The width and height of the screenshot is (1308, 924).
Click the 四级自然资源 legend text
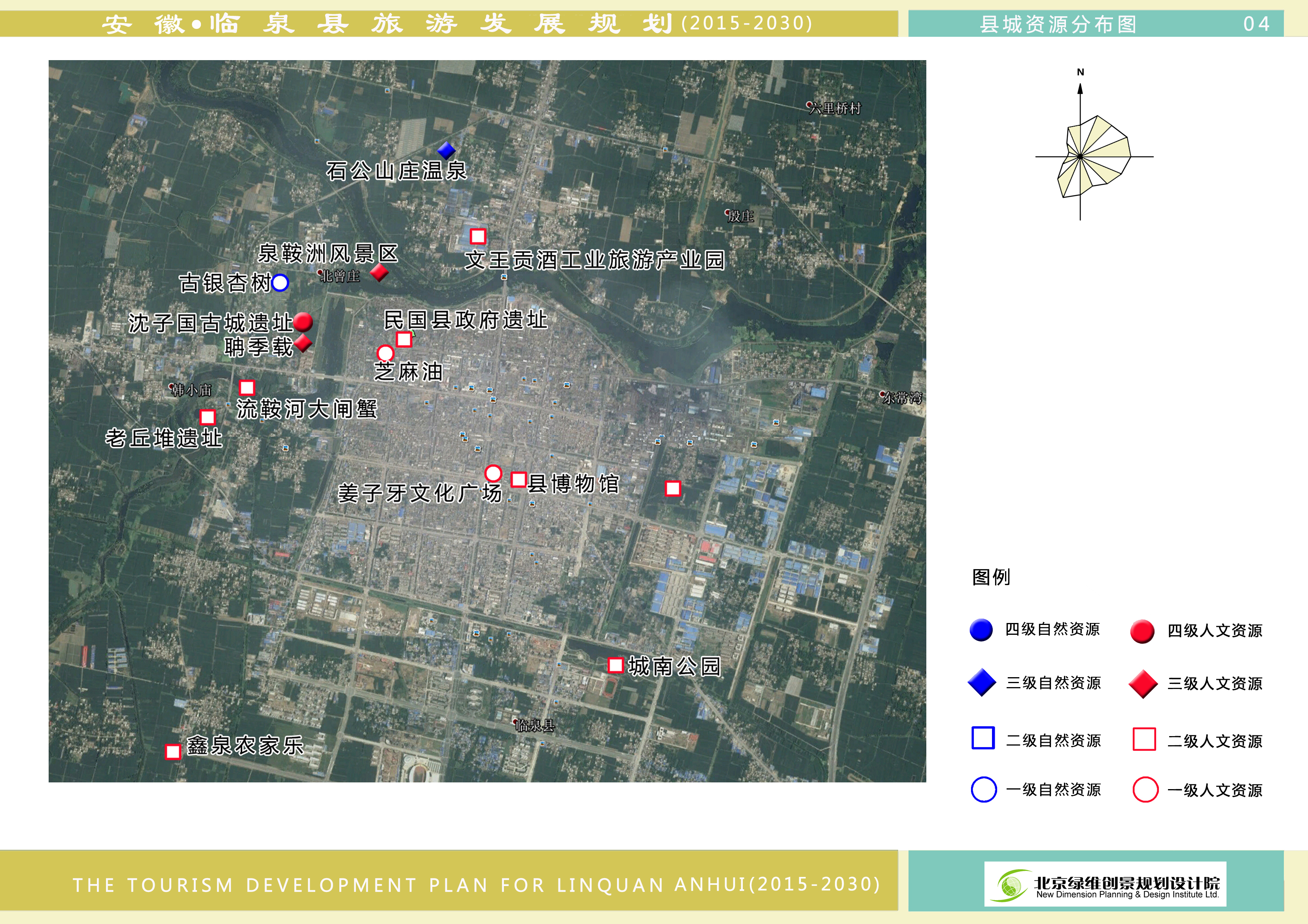[1052, 629]
